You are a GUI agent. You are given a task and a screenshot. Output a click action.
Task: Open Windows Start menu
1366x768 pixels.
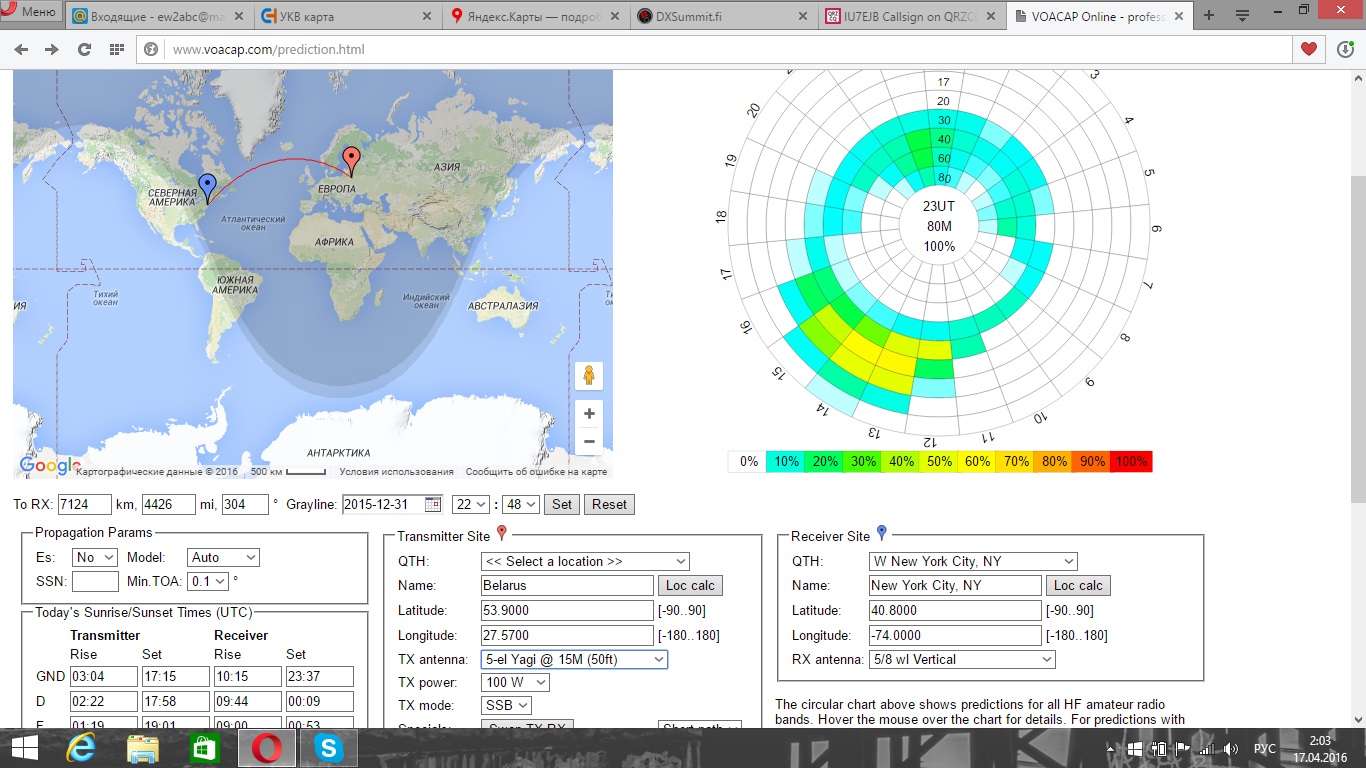click(x=24, y=748)
